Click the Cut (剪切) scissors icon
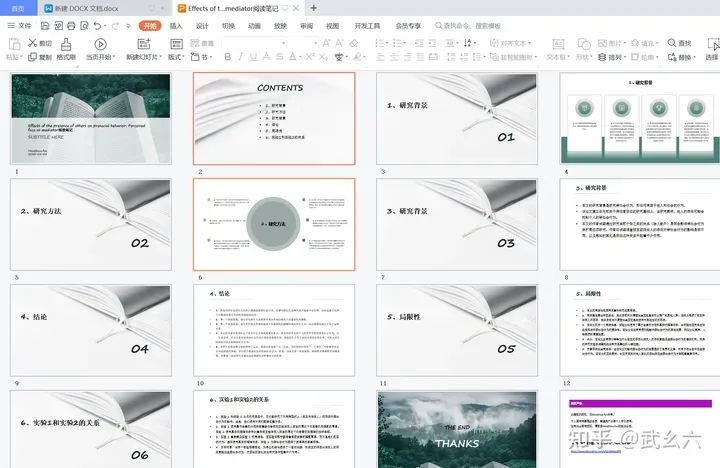The width and height of the screenshot is (720, 468). 32,43
